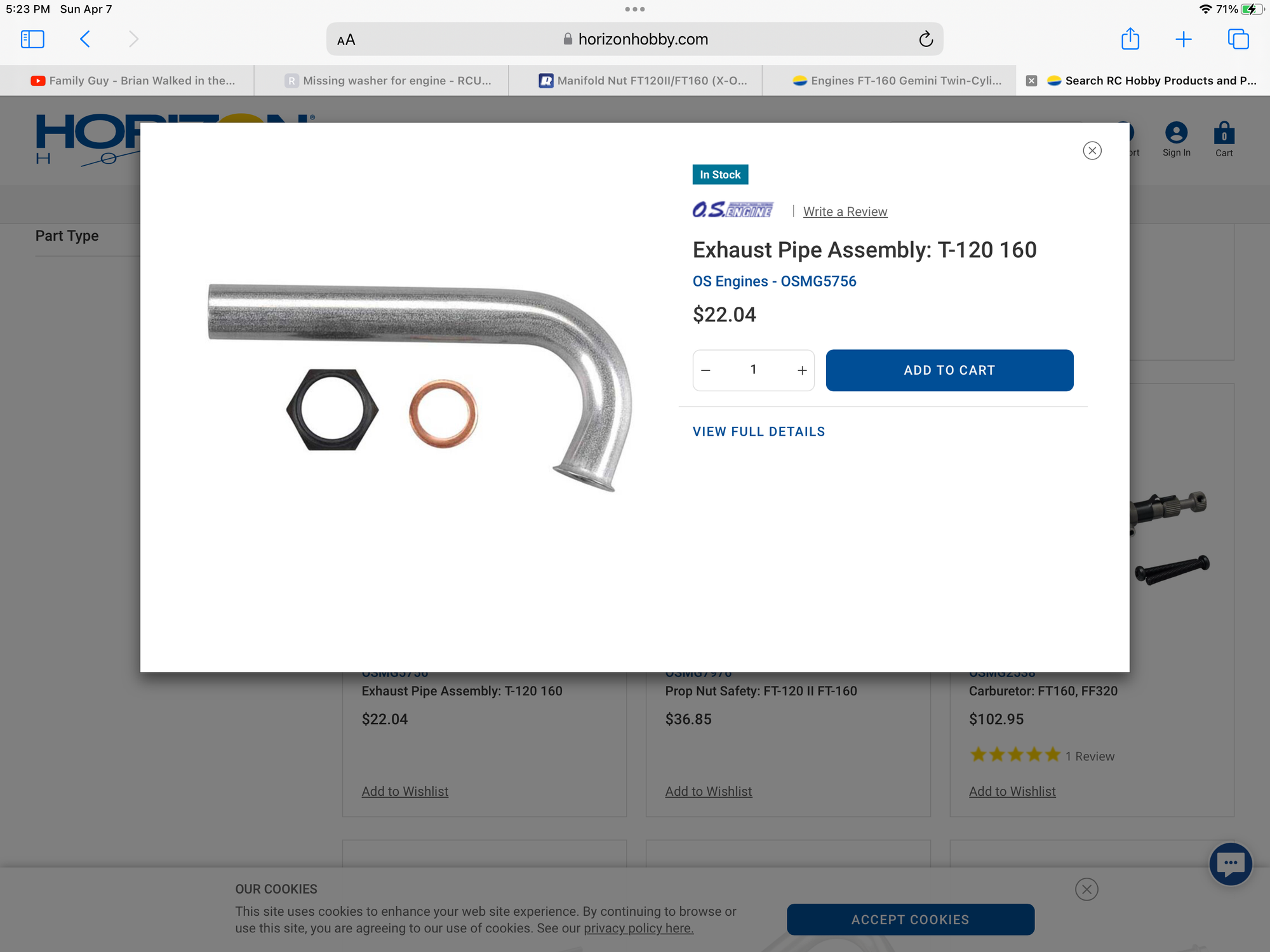Open a new tab with plus icon
Viewport: 1270px width, 952px height.
tap(1184, 39)
